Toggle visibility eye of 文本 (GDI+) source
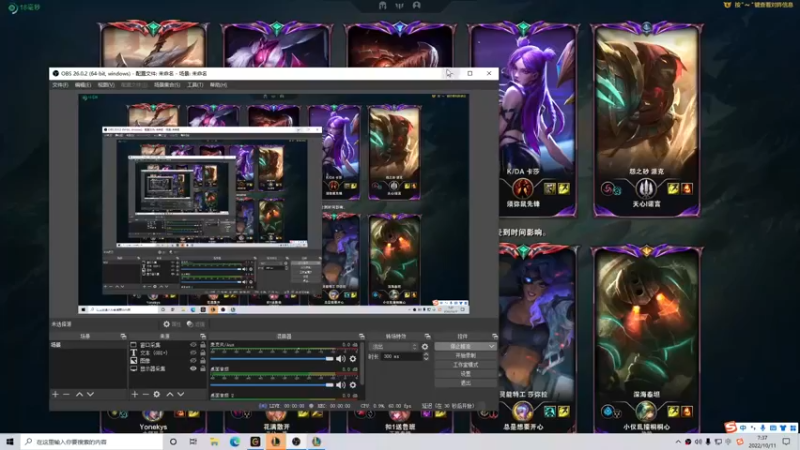Image resolution: width=800 pixels, height=450 pixels. (193, 353)
